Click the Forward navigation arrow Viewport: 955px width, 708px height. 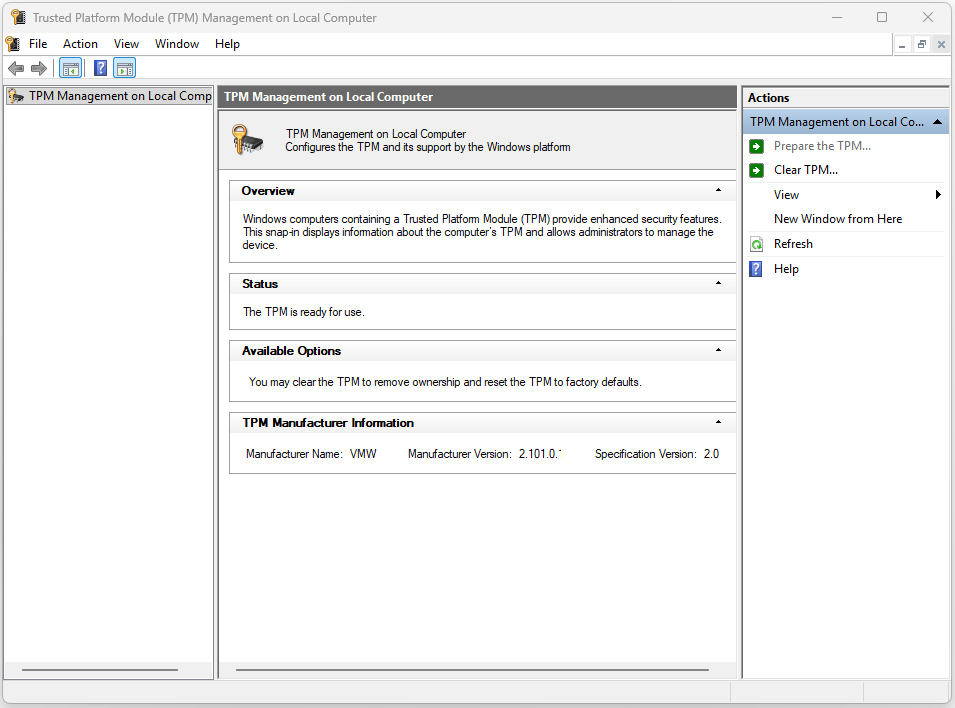(38, 68)
